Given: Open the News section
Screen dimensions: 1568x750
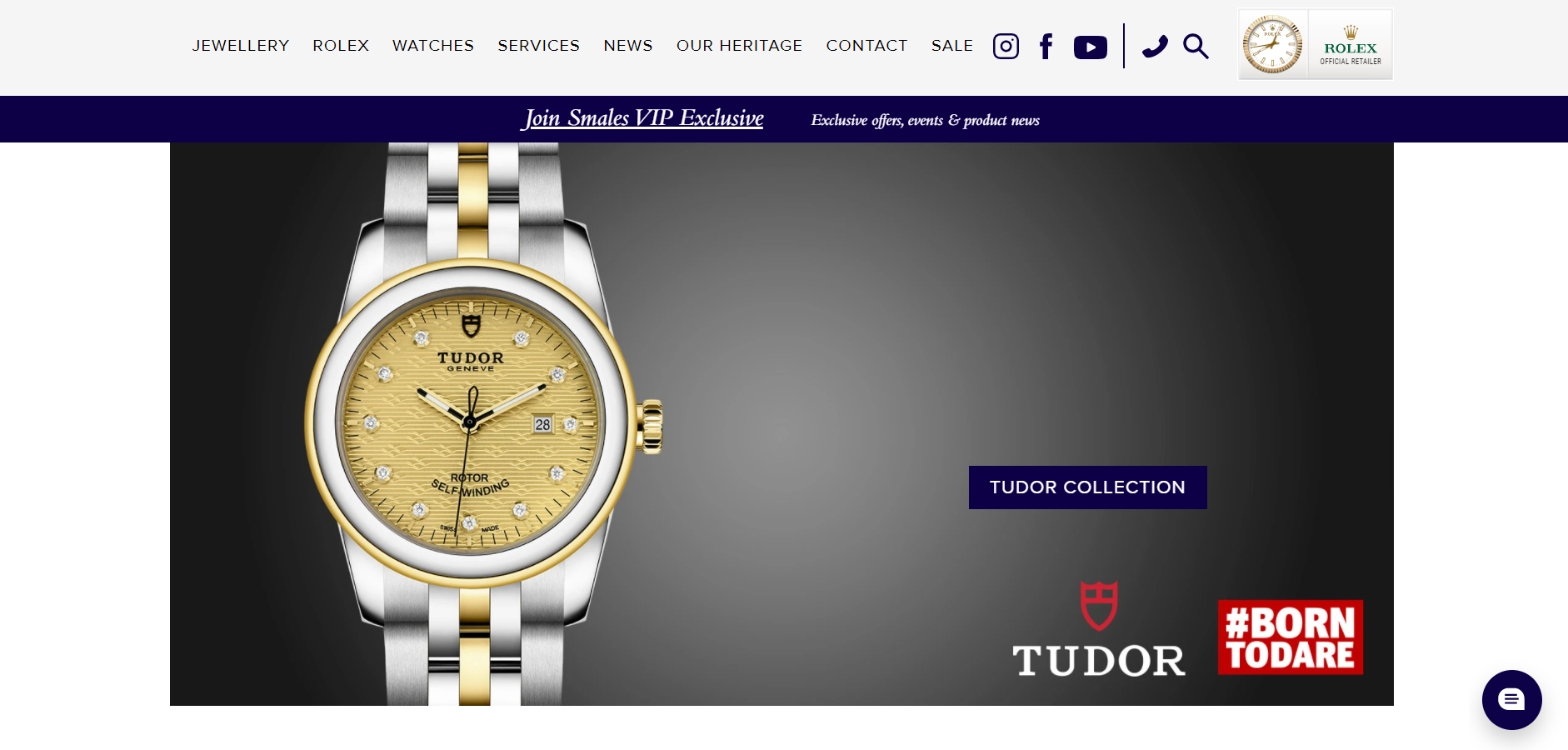Looking at the screenshot, I should pos(628,46).
